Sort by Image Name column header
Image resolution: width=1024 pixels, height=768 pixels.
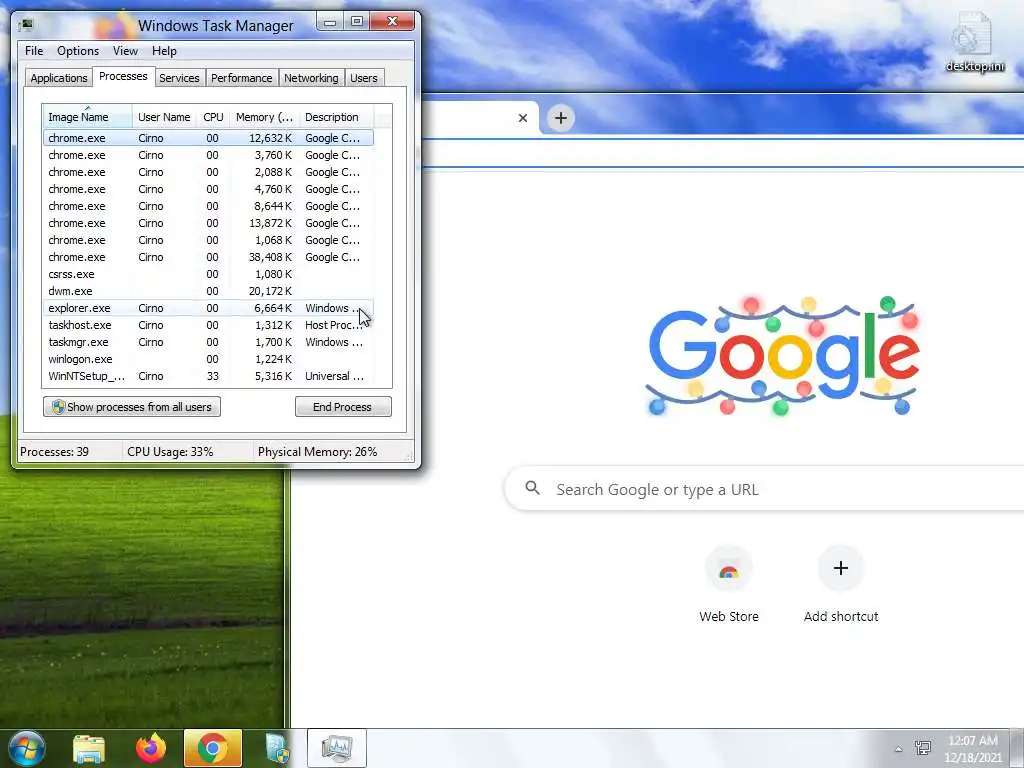(x=88, y=117)
